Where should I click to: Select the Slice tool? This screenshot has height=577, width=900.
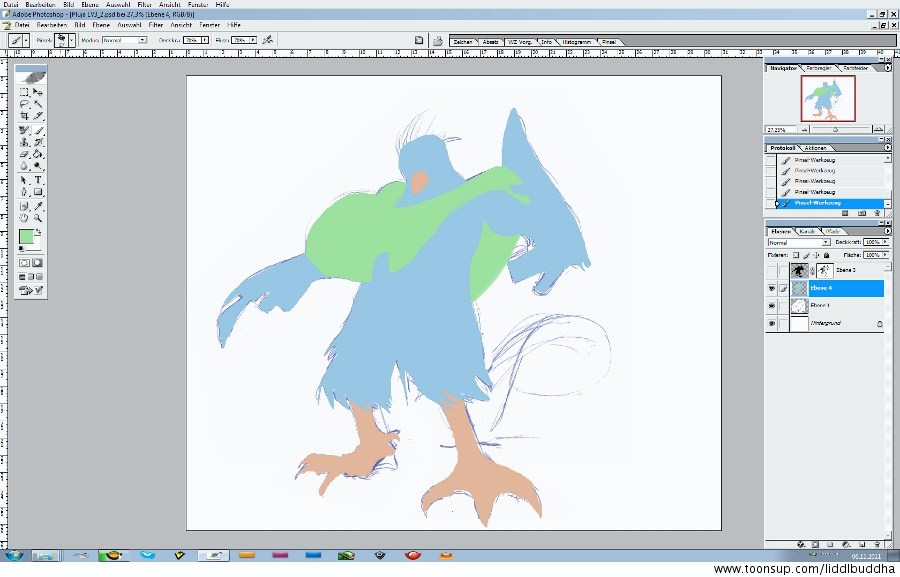(38, 116)
